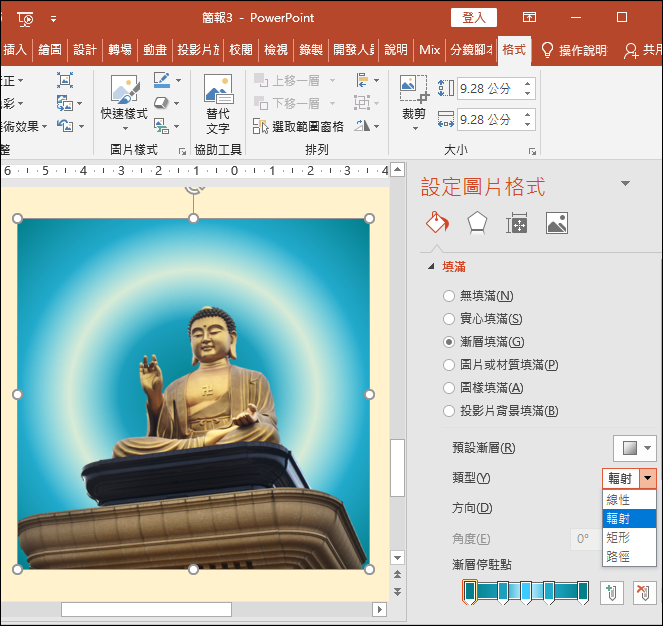The height and width of the screenshot is (626, 663).
Task: Switch to the Design (設計) tab
Action: pos(85,50)
